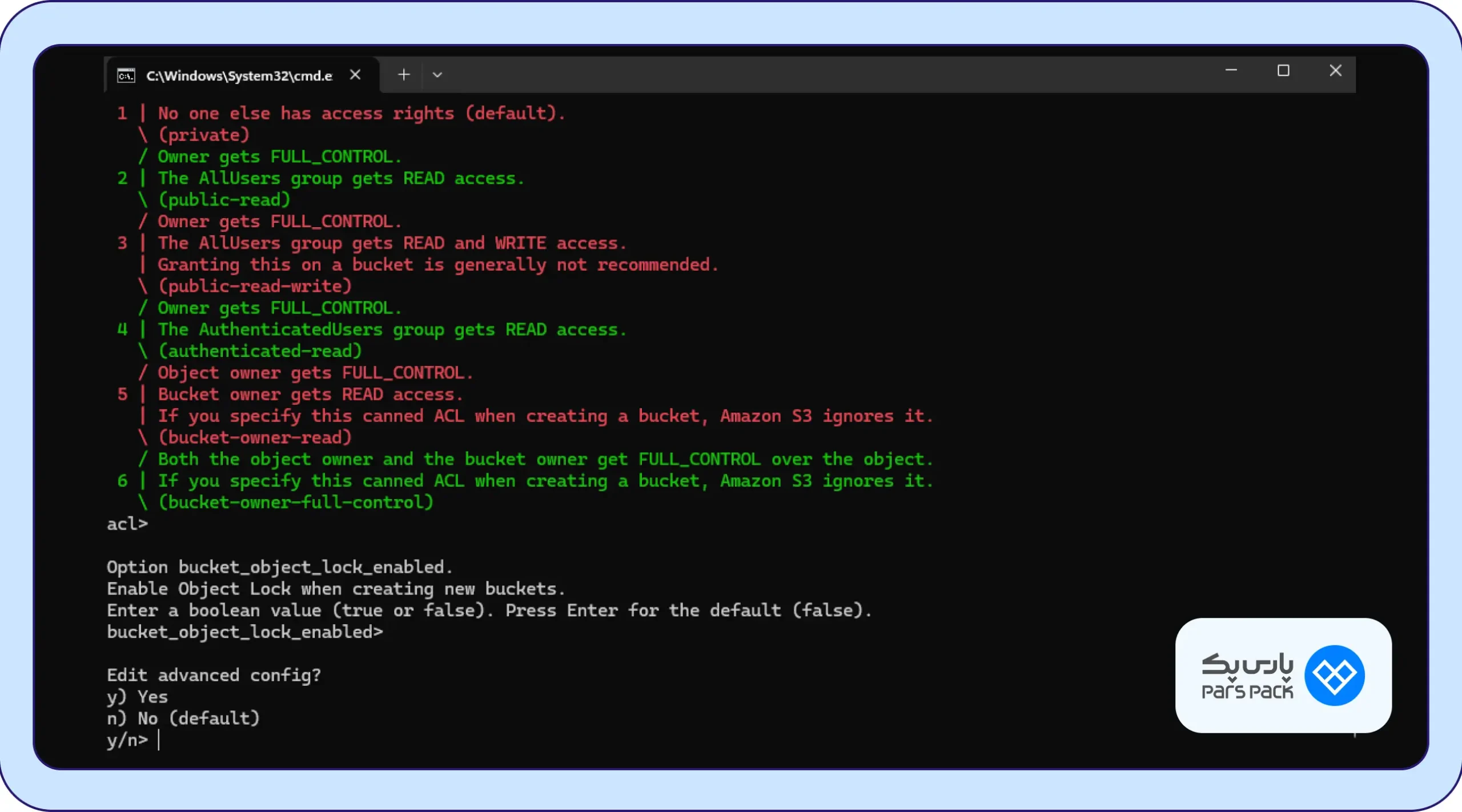Image resolution: width=1462 pixels, height=812 pixels.
Task: Close the cmd.exe terminal tab
Action: point(355,75)
